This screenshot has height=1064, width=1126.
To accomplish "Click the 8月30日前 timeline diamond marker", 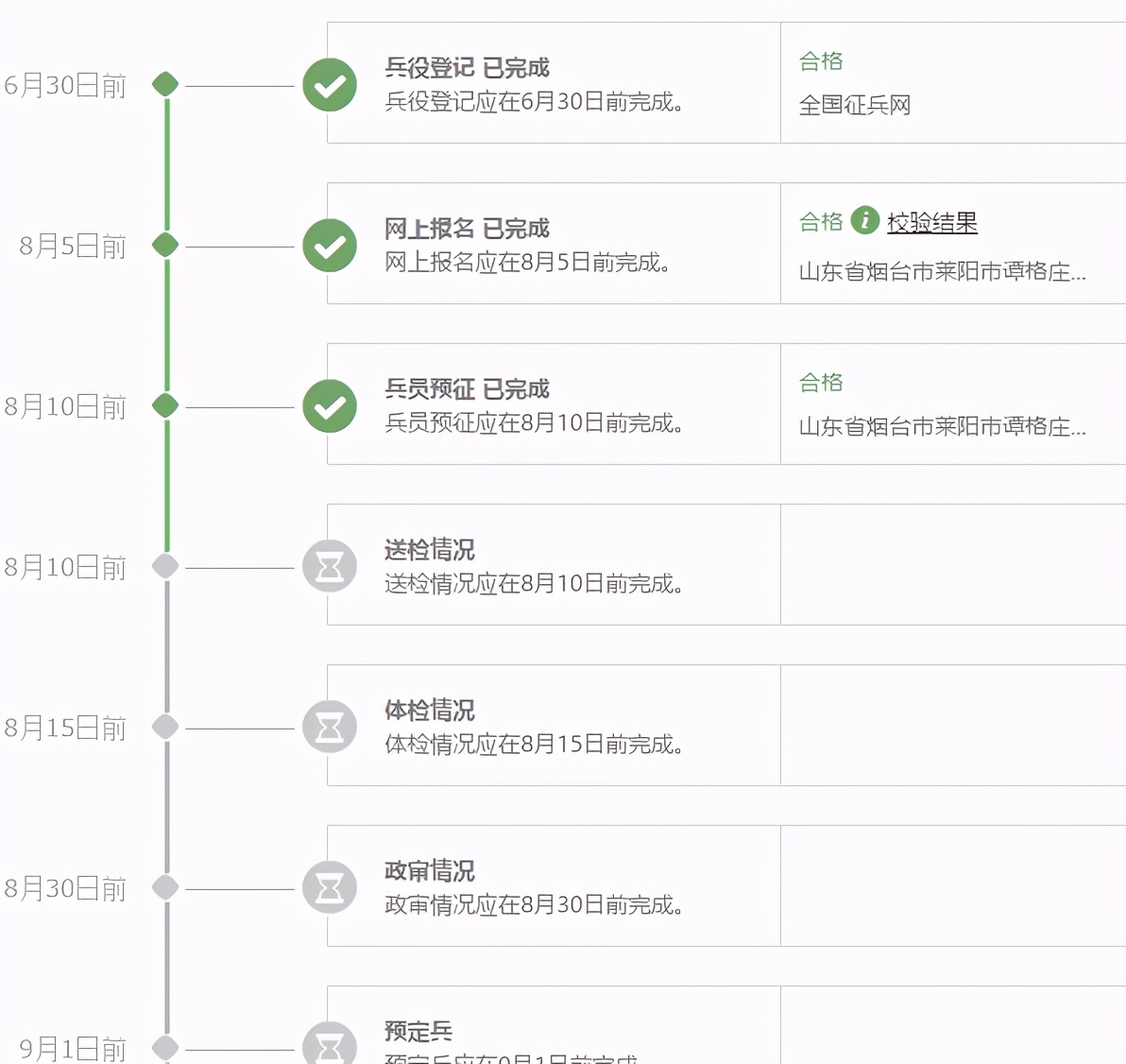I will (165, 887).
